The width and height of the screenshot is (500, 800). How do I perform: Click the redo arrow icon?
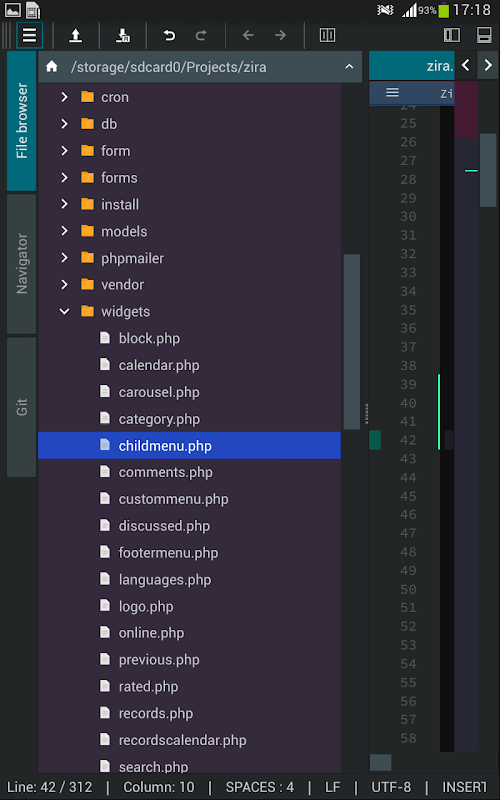[202, 35]
